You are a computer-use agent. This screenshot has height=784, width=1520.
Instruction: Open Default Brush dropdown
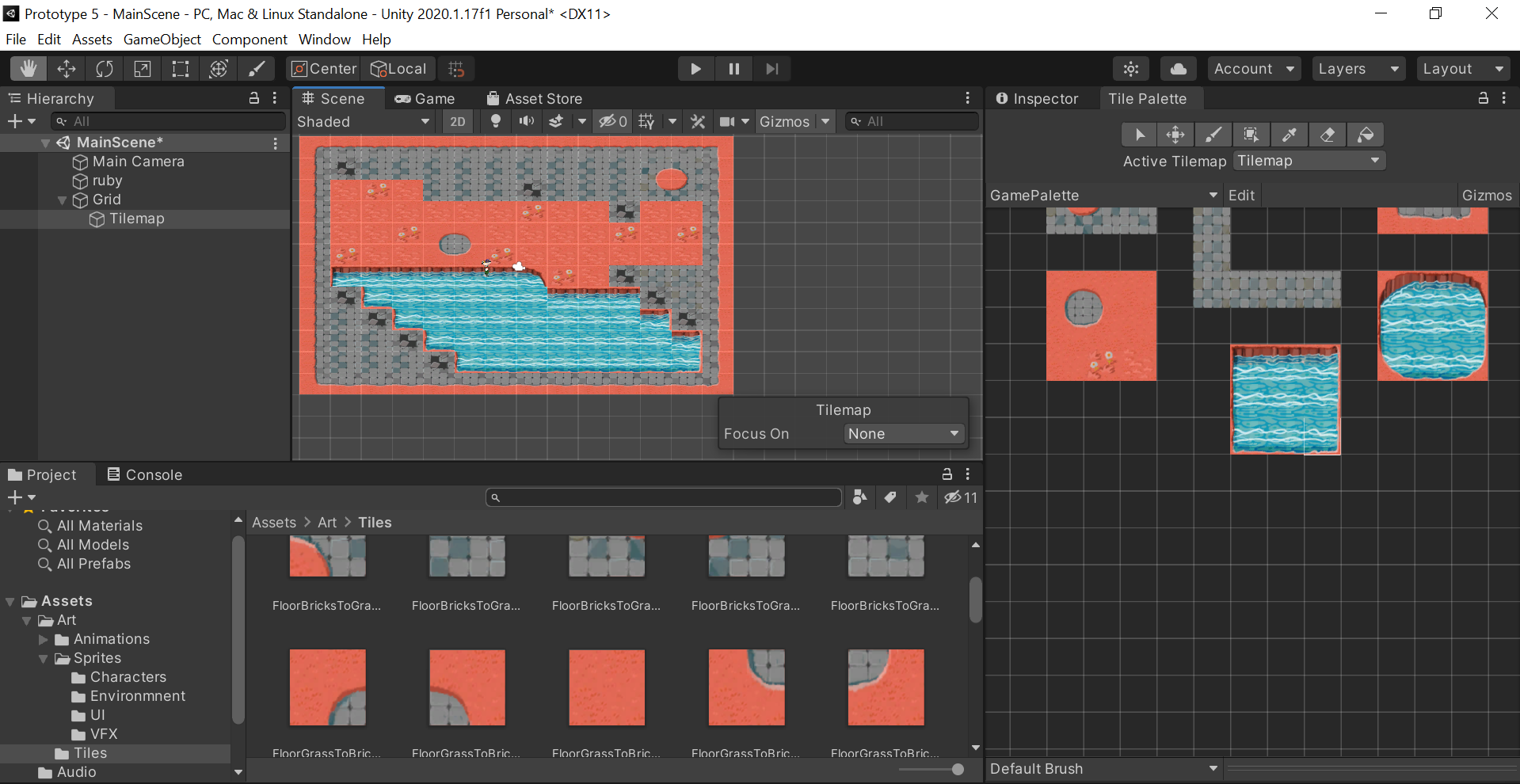1104,768
